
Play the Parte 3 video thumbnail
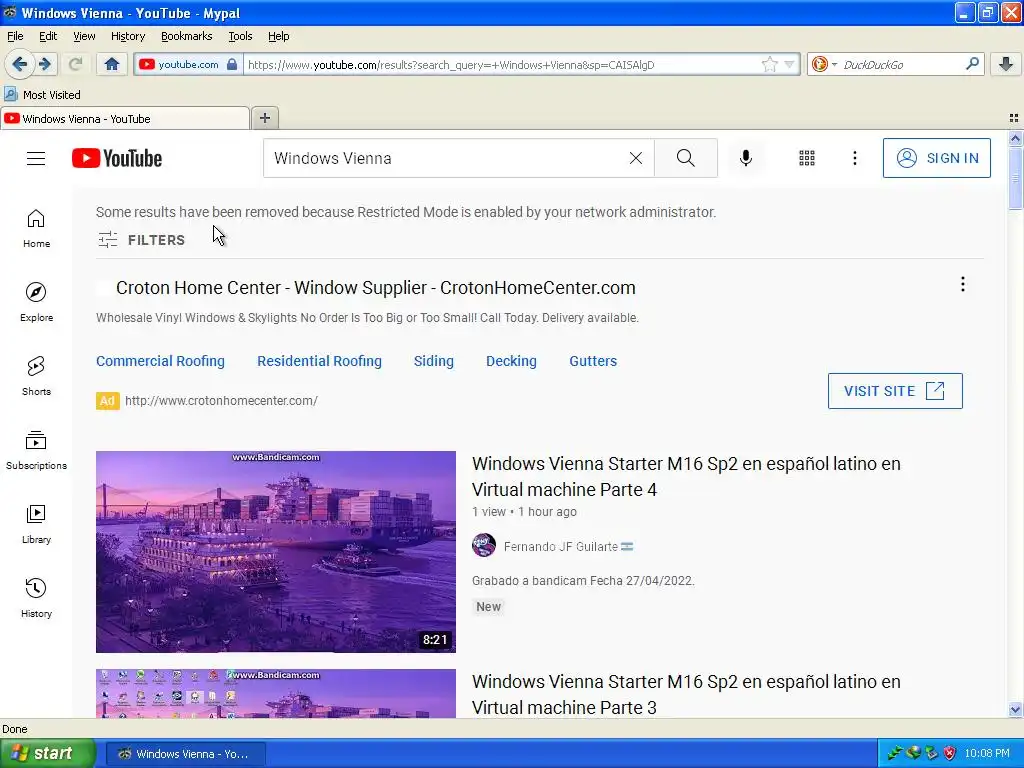(x=276, y=694)
